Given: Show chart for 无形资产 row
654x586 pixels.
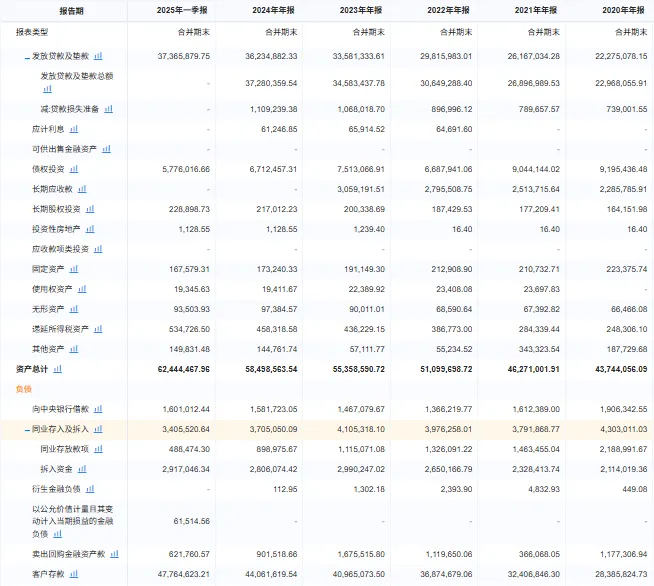Looking at the screenshot, I should [x=74, y=309].
